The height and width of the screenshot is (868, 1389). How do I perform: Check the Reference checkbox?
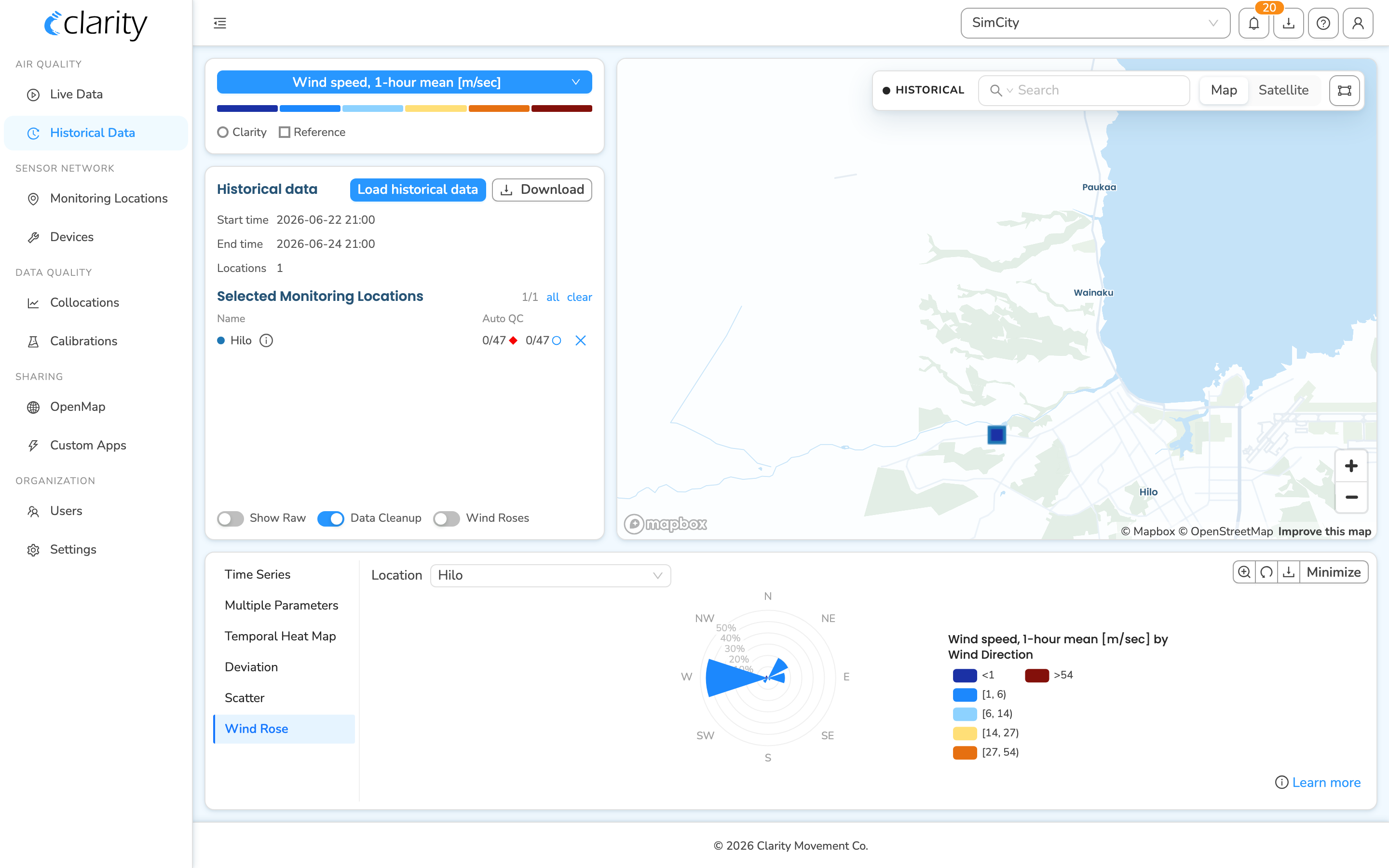pos(284,132)
